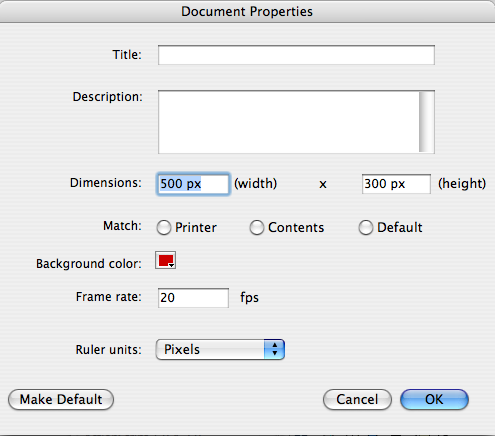The width and height of the screenshot is (495, 436).
Task: Click the Ruler units label text
Action: pyautogui.click(x=109, y=350)
